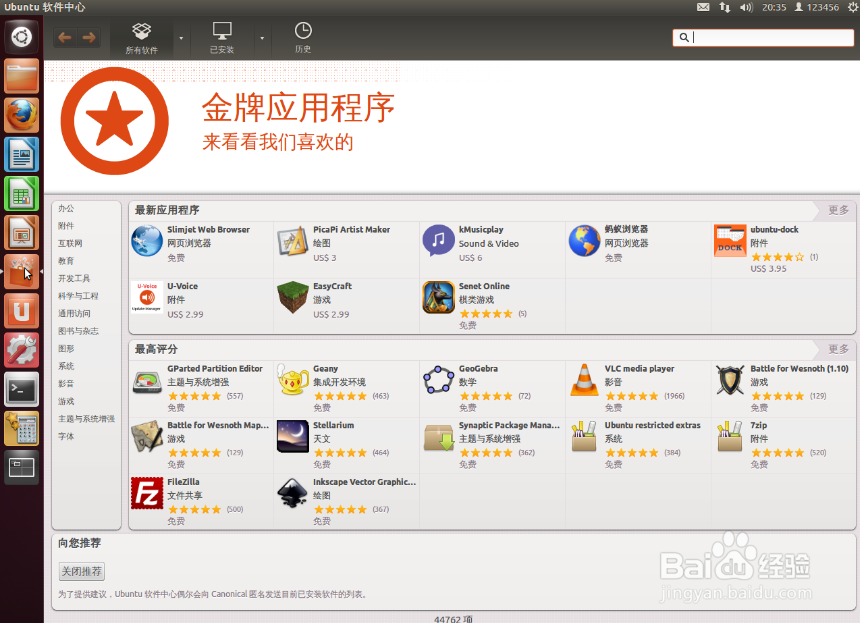Click the Geany icon
This screenshot has height=623, width=860.
(293, 379)
